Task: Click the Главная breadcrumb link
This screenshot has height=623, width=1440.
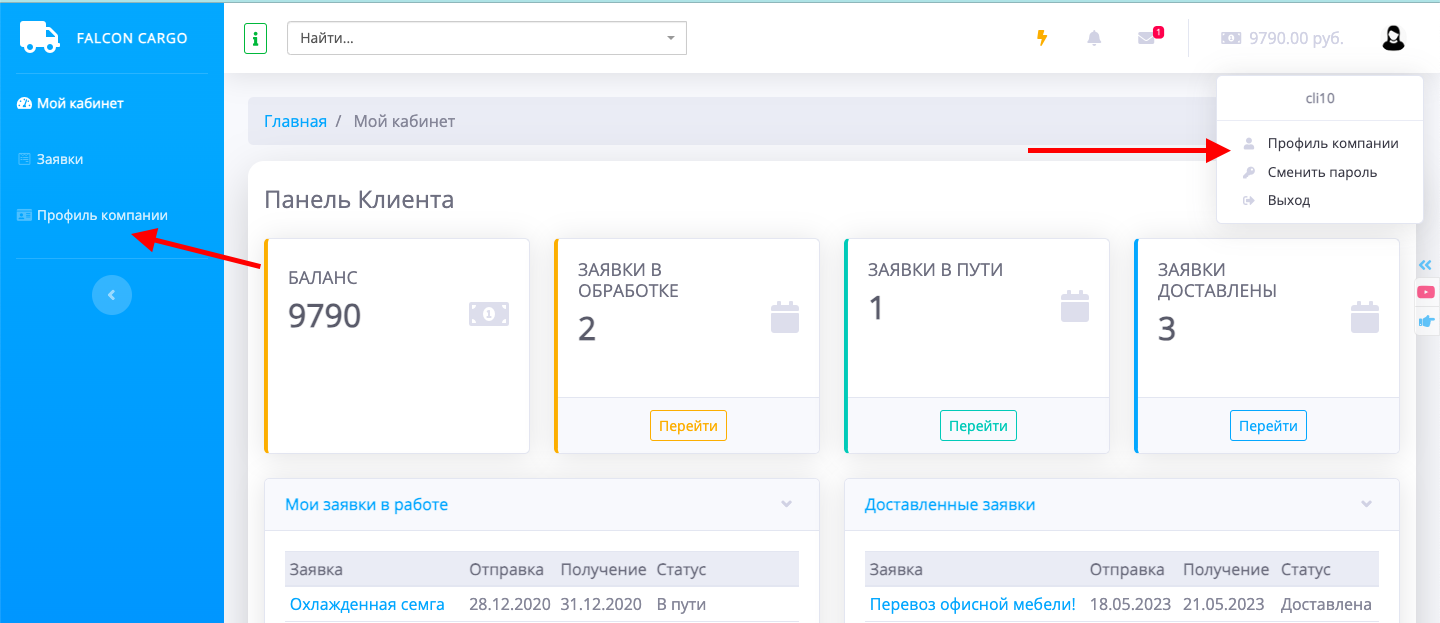Action: coord(295,121)
